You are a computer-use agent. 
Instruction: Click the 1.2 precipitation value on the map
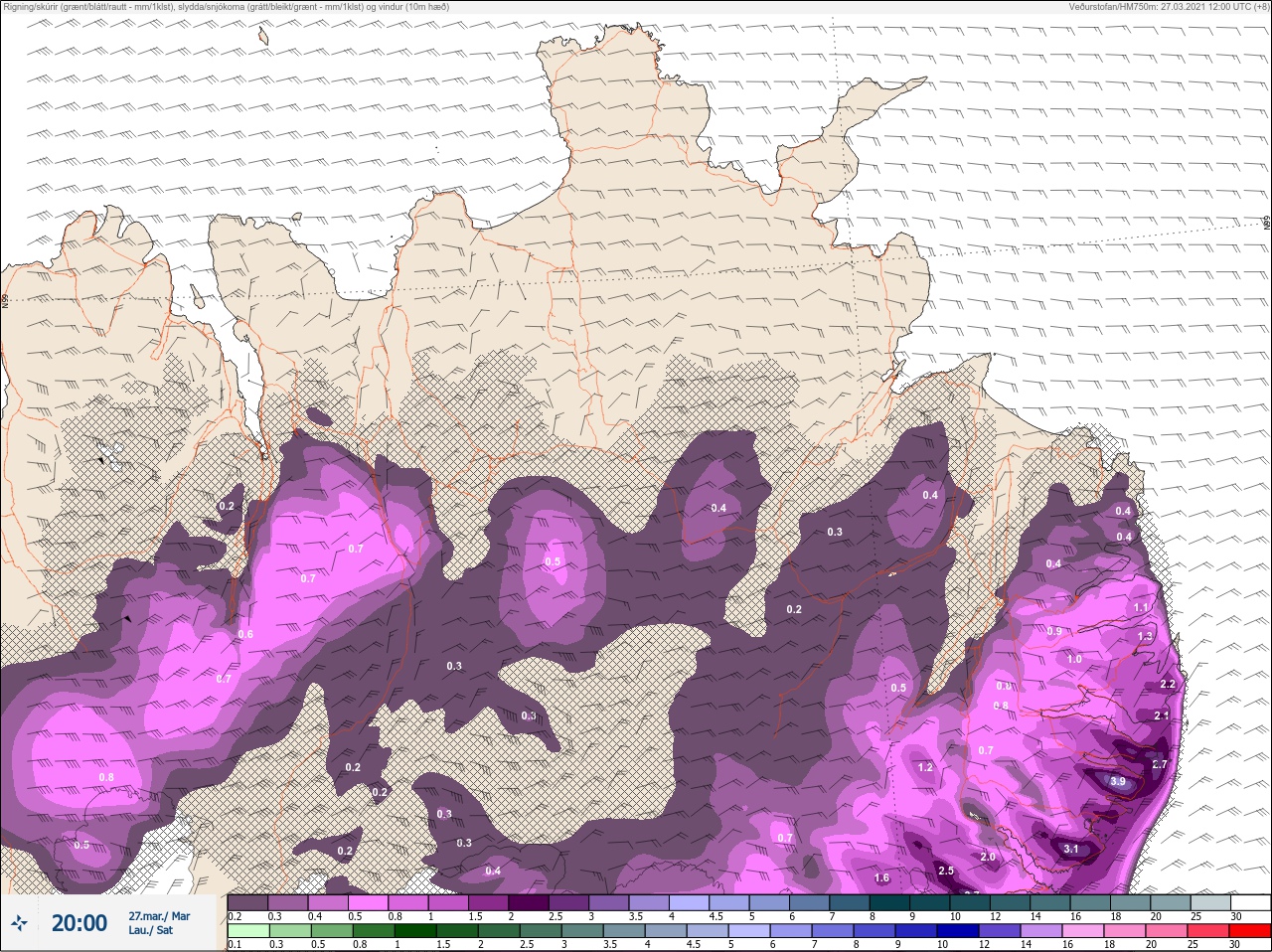[x=925, y=767]
